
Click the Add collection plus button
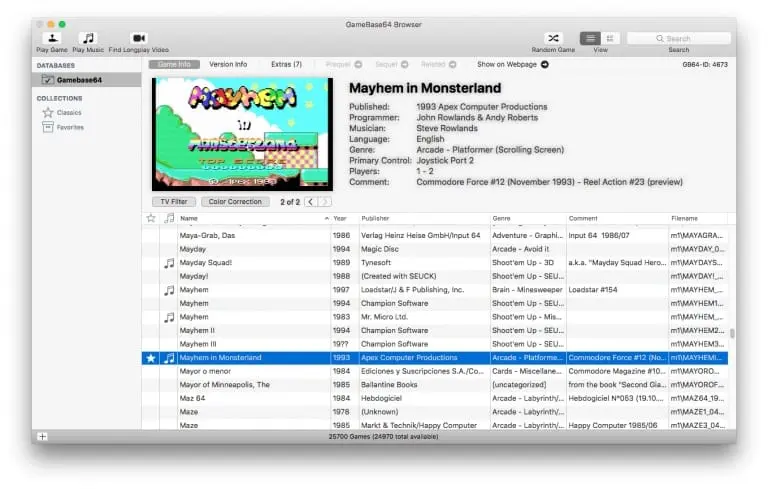point(43,437)
